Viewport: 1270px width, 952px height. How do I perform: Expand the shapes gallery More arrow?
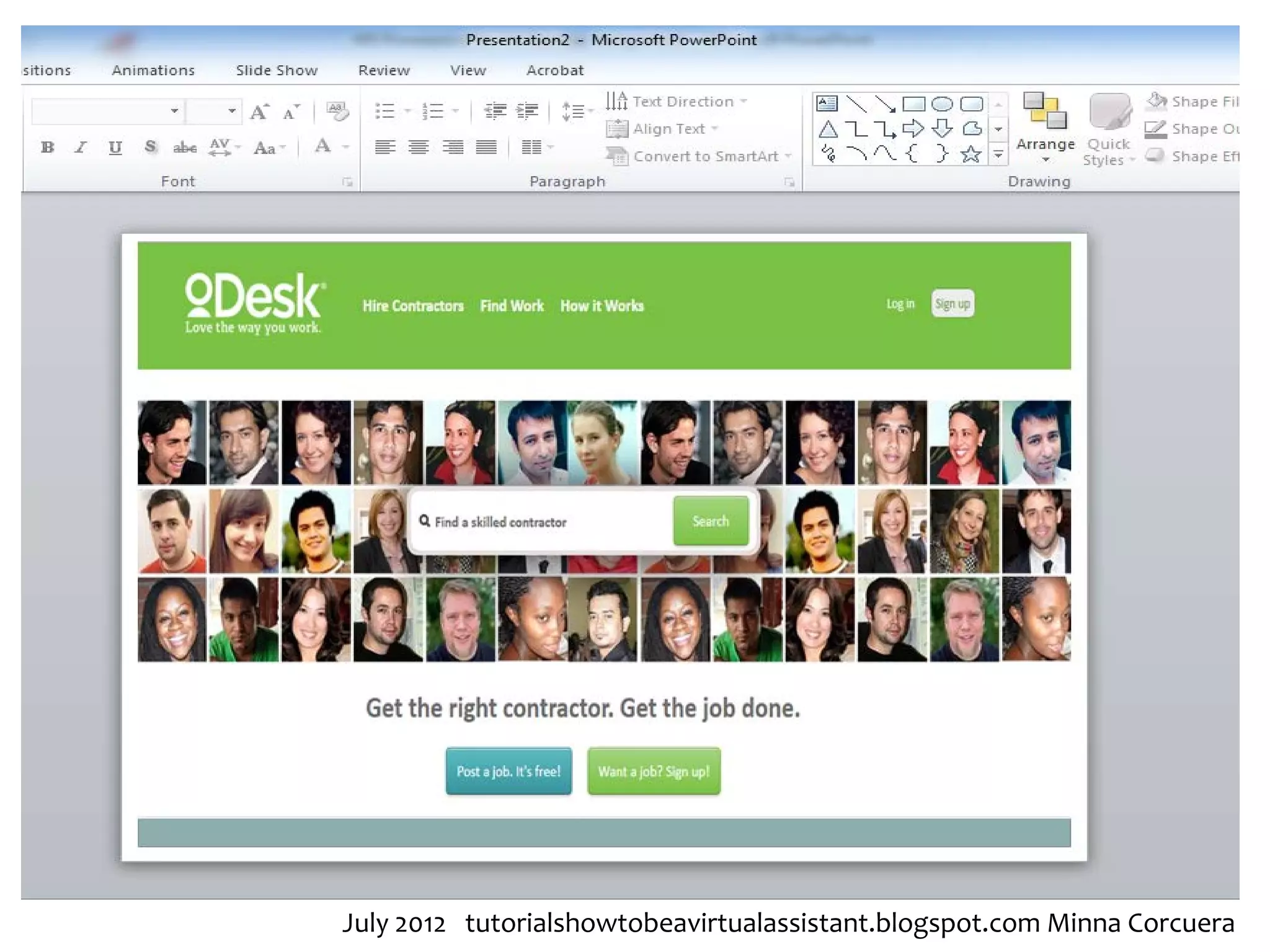click(x=998, y=154)
